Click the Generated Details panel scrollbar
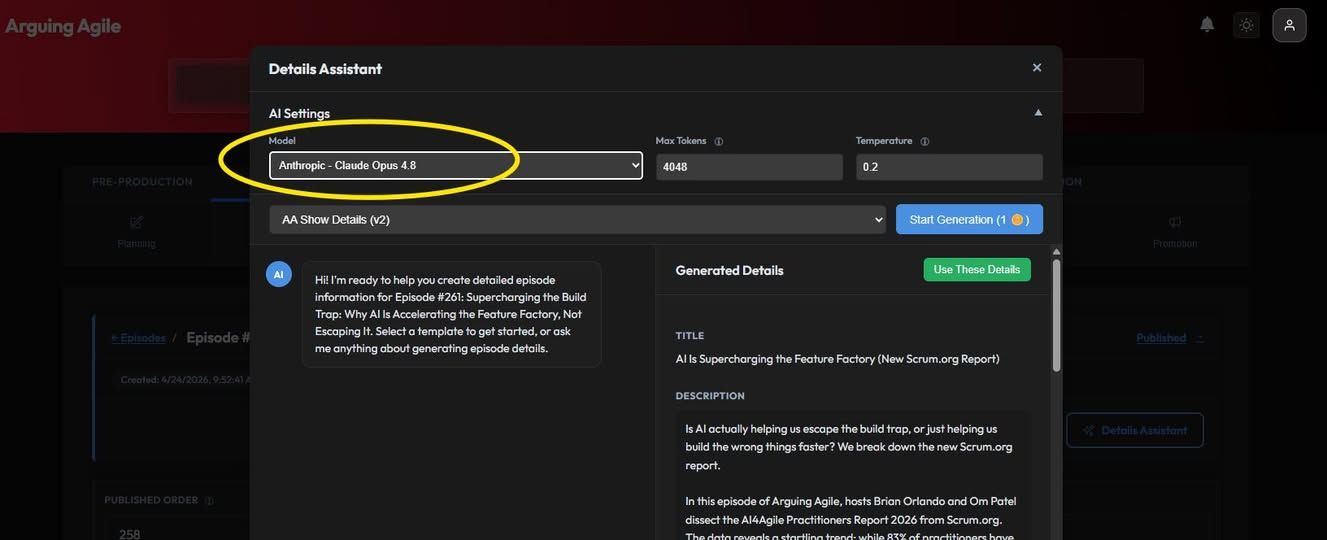The image size is (1327, 540). tap(1057, 315)
